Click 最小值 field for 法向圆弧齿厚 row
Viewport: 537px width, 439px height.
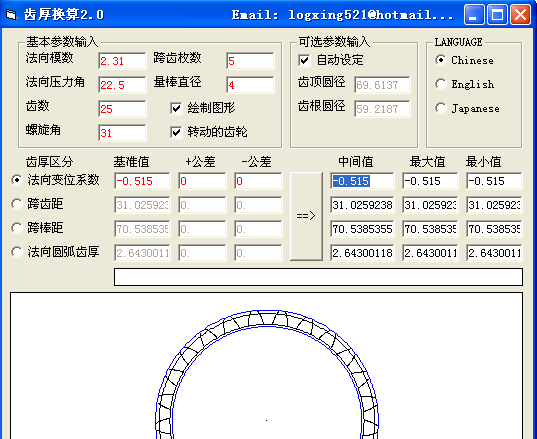tap(494, 253)
